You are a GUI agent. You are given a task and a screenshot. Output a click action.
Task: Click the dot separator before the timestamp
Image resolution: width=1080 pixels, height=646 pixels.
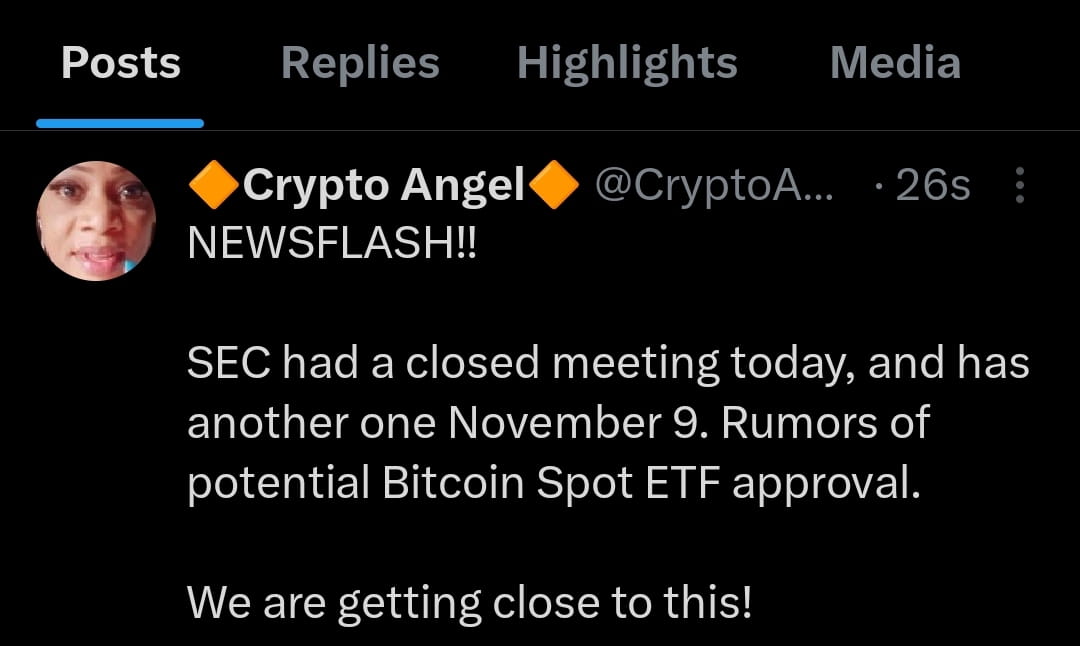(878, 186)
